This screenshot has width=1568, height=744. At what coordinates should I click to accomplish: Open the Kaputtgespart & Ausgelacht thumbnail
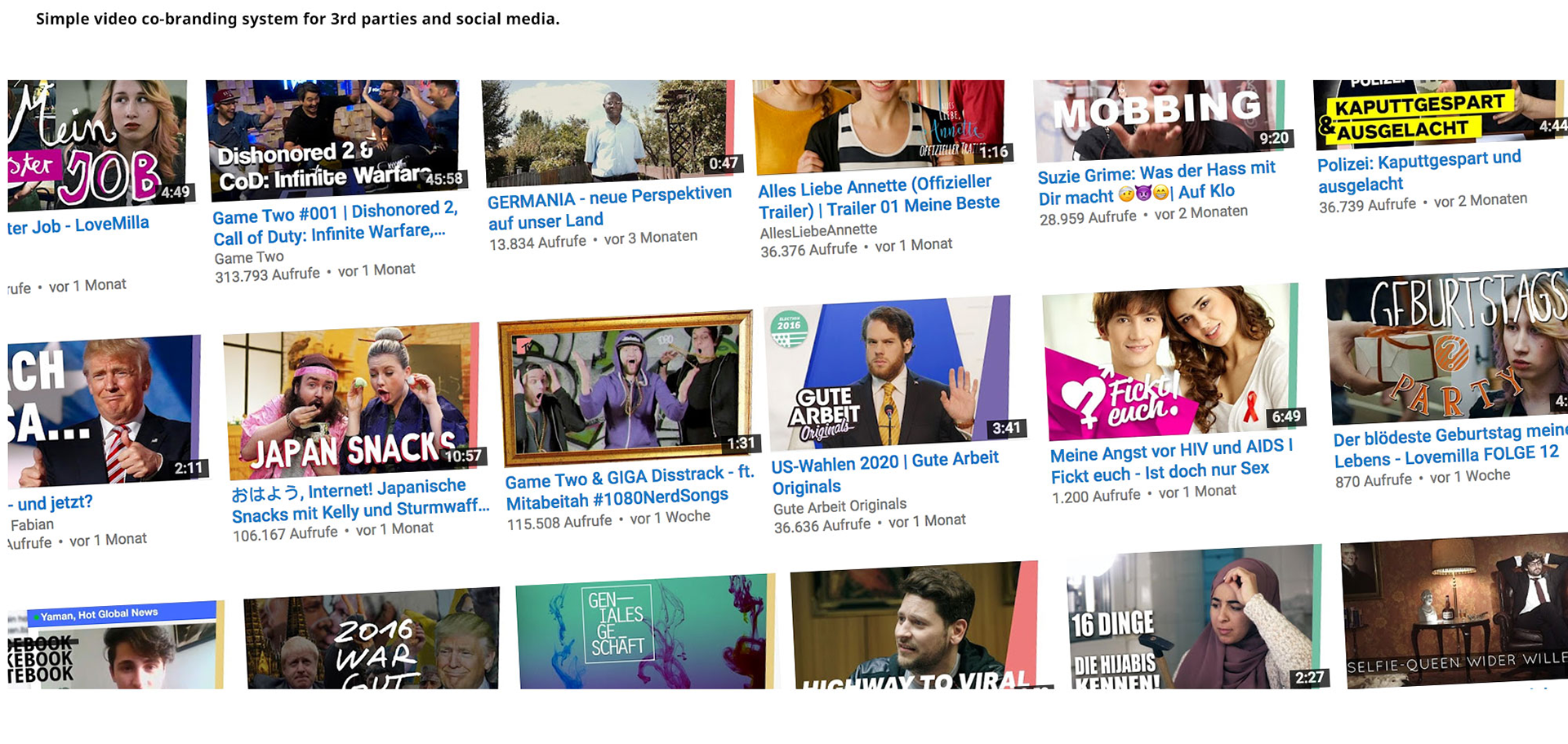1440,113
